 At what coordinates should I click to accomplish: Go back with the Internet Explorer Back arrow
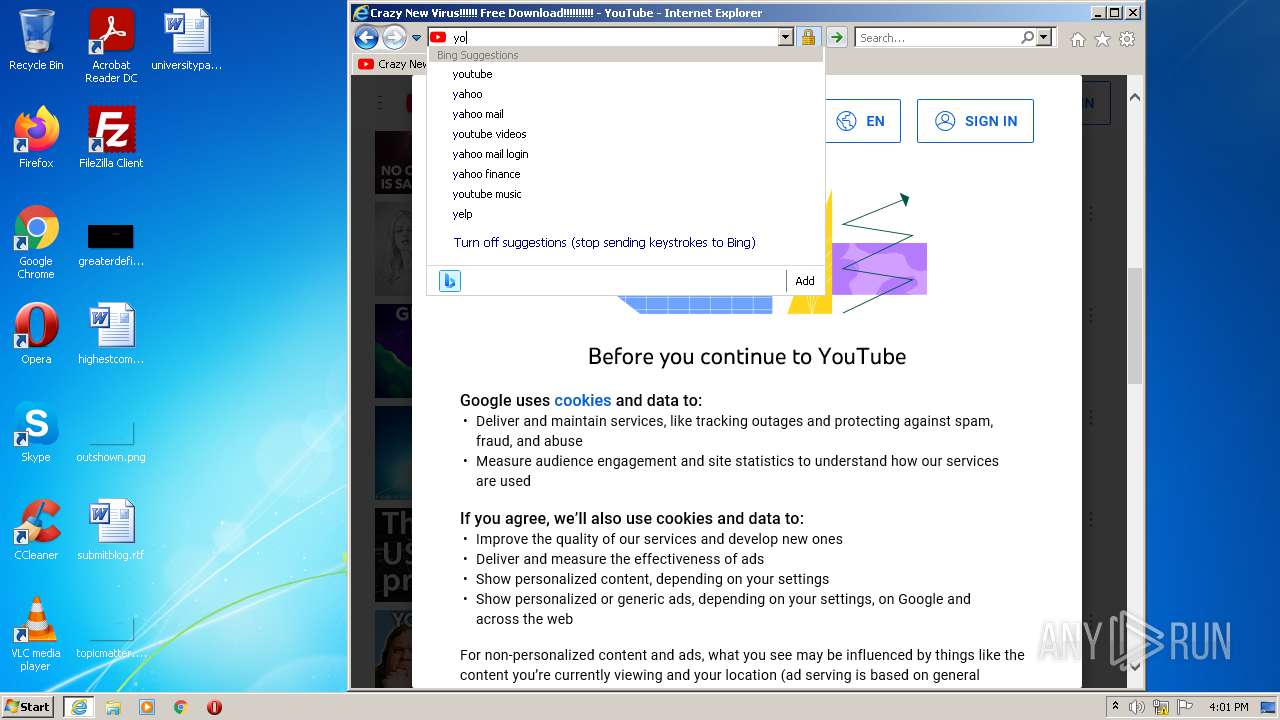coord(366,38)
